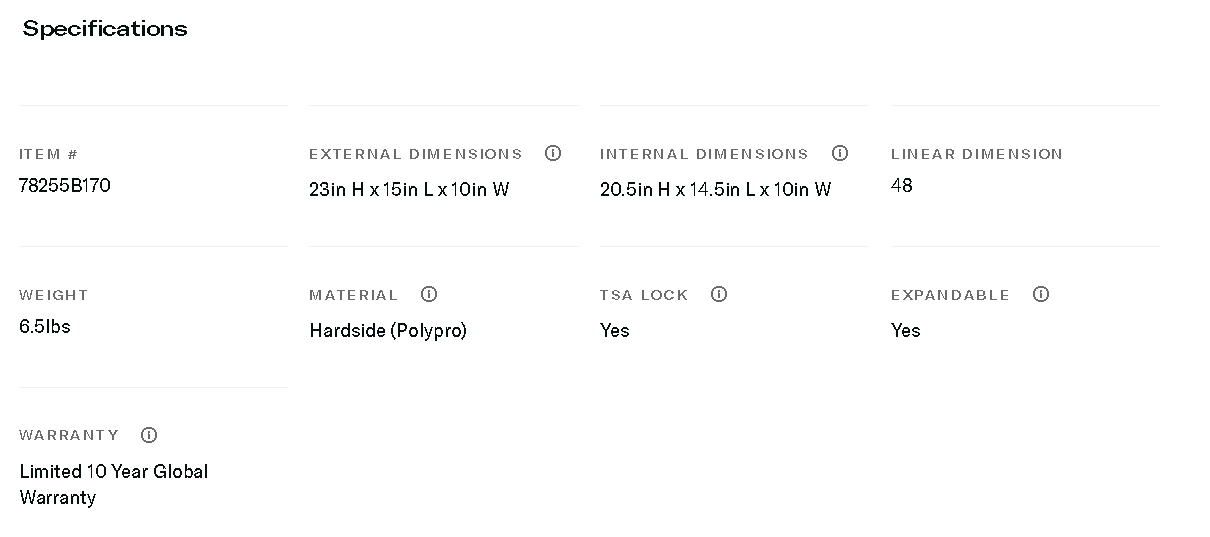The height and width of the screenshot is (537, 1210).
Task: Show the Material info tooltip icon
Action: pyautogui.click(x=429, y=294)
